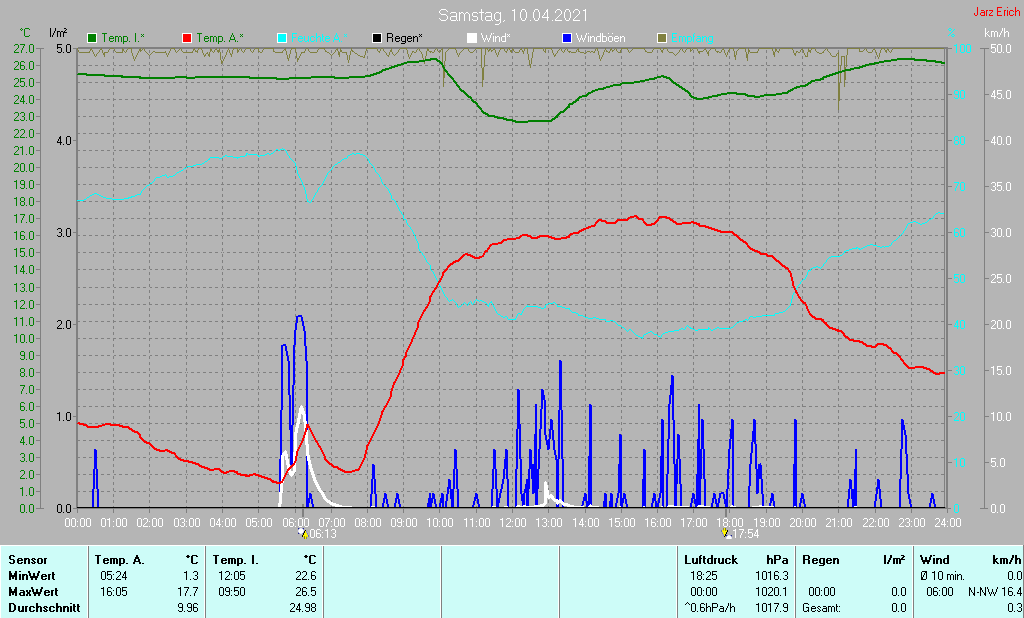Click the blue Windböen legend swatch
The image size is (1024, 618).
point(566,38)
